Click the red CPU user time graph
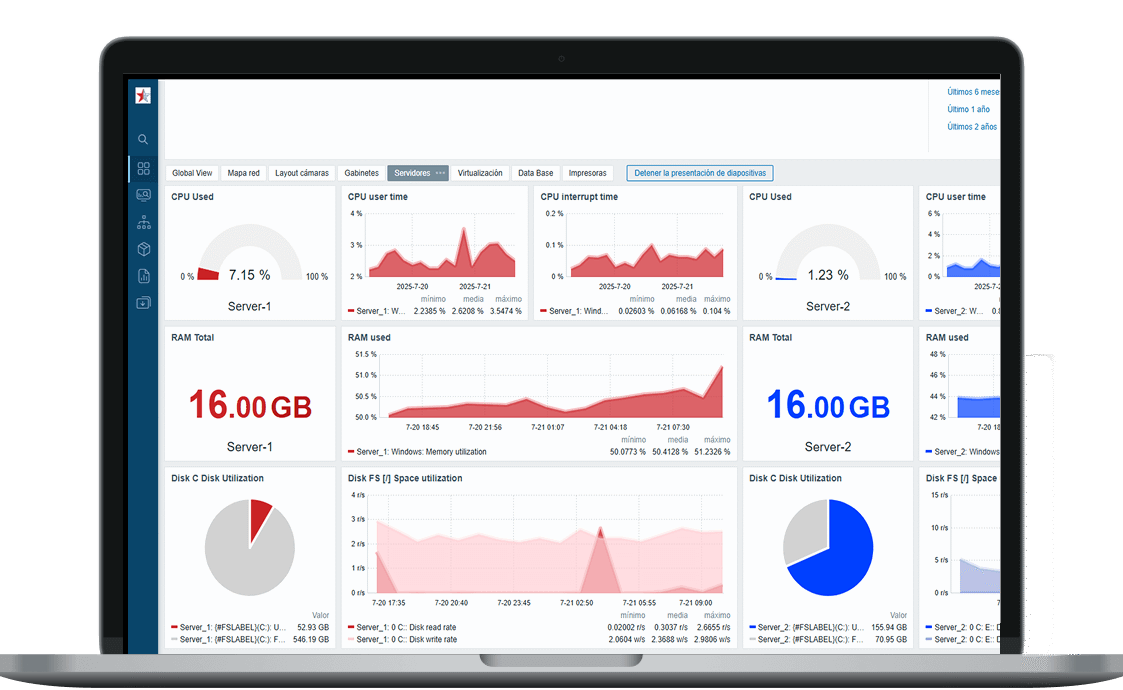 click(440, 247)
